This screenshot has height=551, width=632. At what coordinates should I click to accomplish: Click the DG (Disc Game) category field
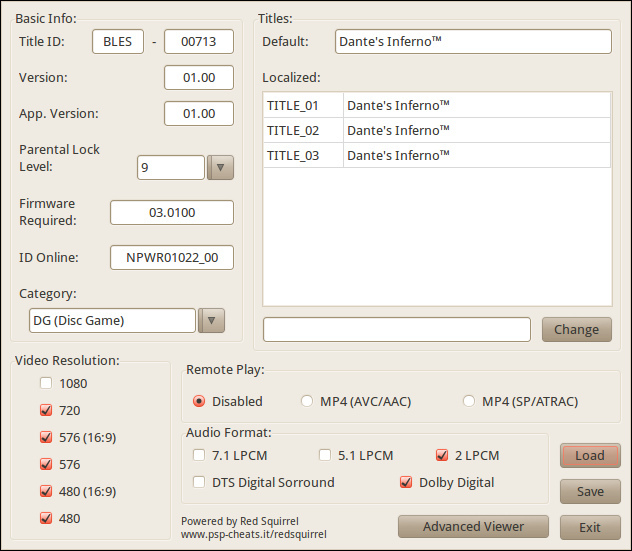(x=112, y=320)
